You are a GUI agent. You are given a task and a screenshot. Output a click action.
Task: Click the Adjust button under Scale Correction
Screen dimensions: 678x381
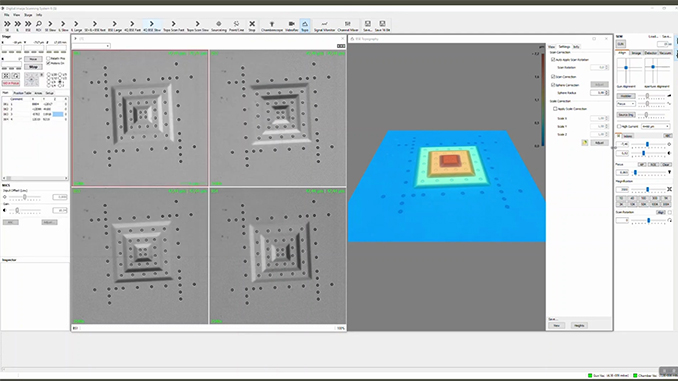[599, 143]
